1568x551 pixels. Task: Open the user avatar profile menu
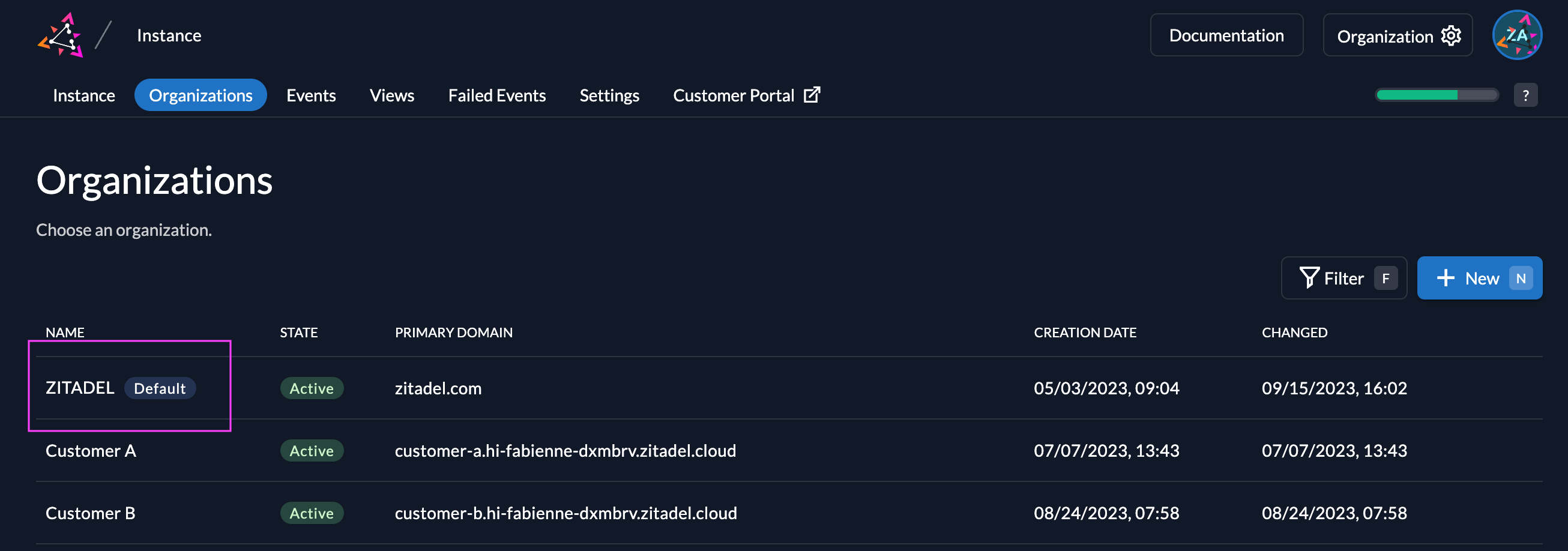pos(1516,35)
